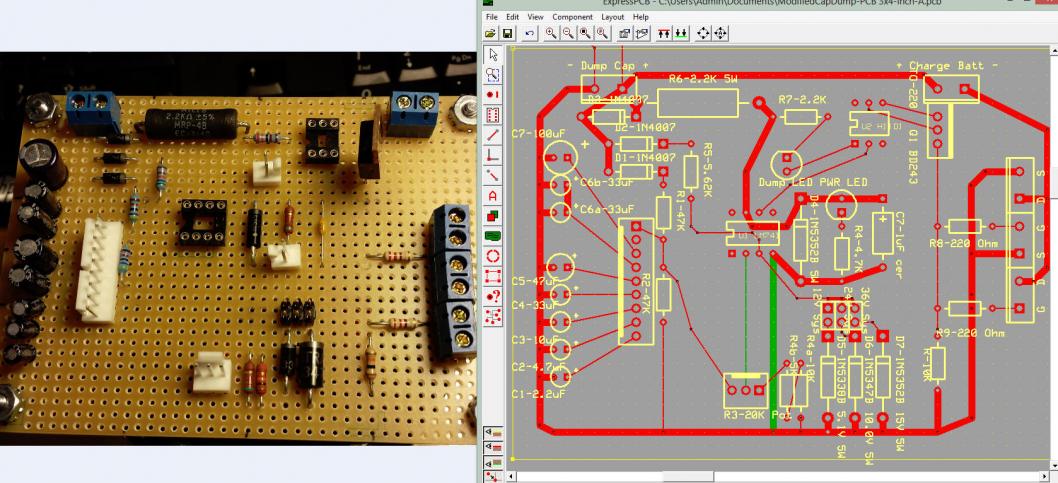Image resolution: width=1058 pixels, height=483 pixels.
Task: Select the highlight net connections tool
Action: (x=493, y=316)
